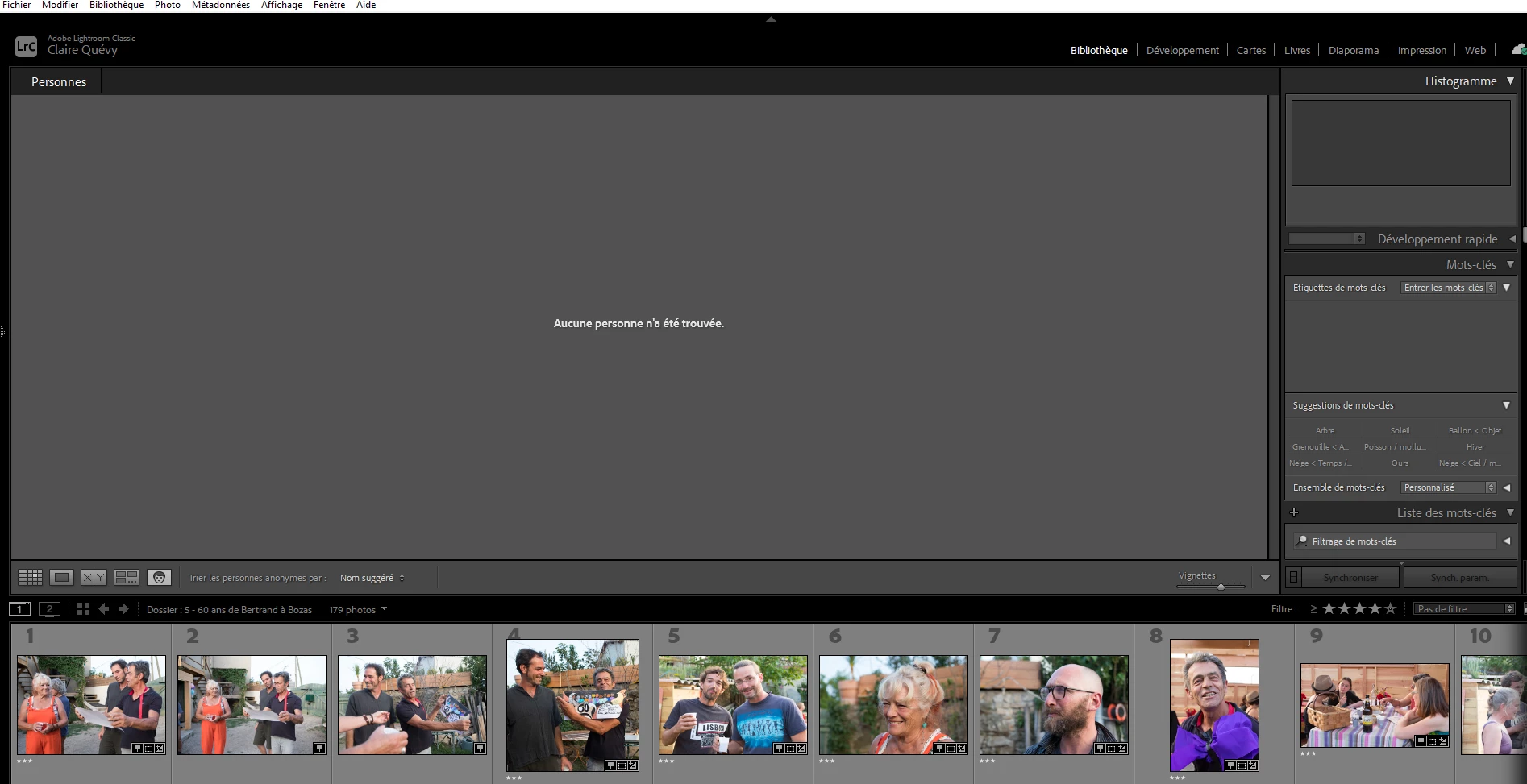Open the Survey view icon
The width and height of the screenshot is (1527, 784).
(127, 577)
